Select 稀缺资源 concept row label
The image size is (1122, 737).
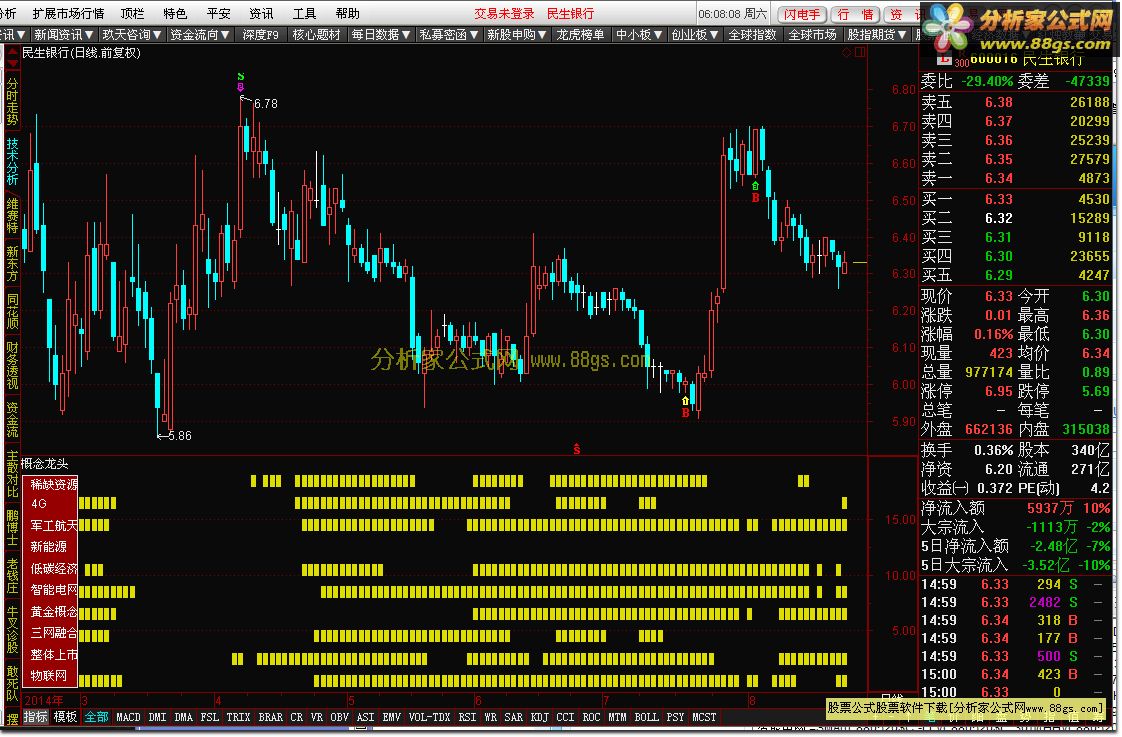[53, 484]
